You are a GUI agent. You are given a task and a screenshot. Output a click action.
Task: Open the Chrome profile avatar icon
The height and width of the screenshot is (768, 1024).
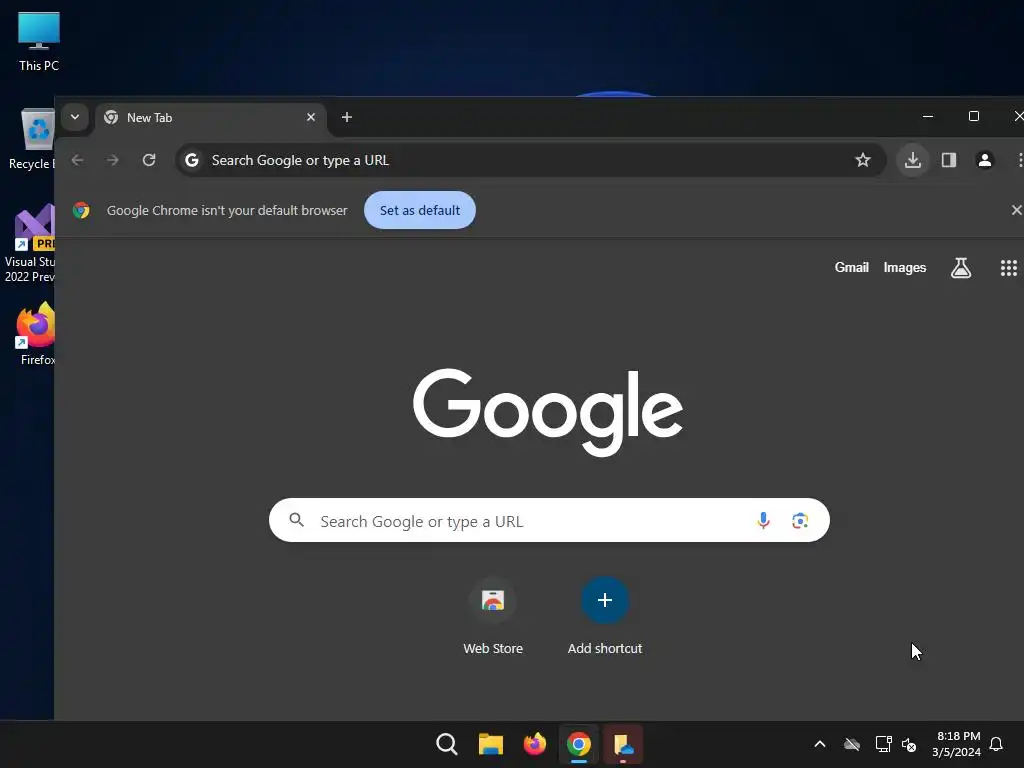[985, 160]
